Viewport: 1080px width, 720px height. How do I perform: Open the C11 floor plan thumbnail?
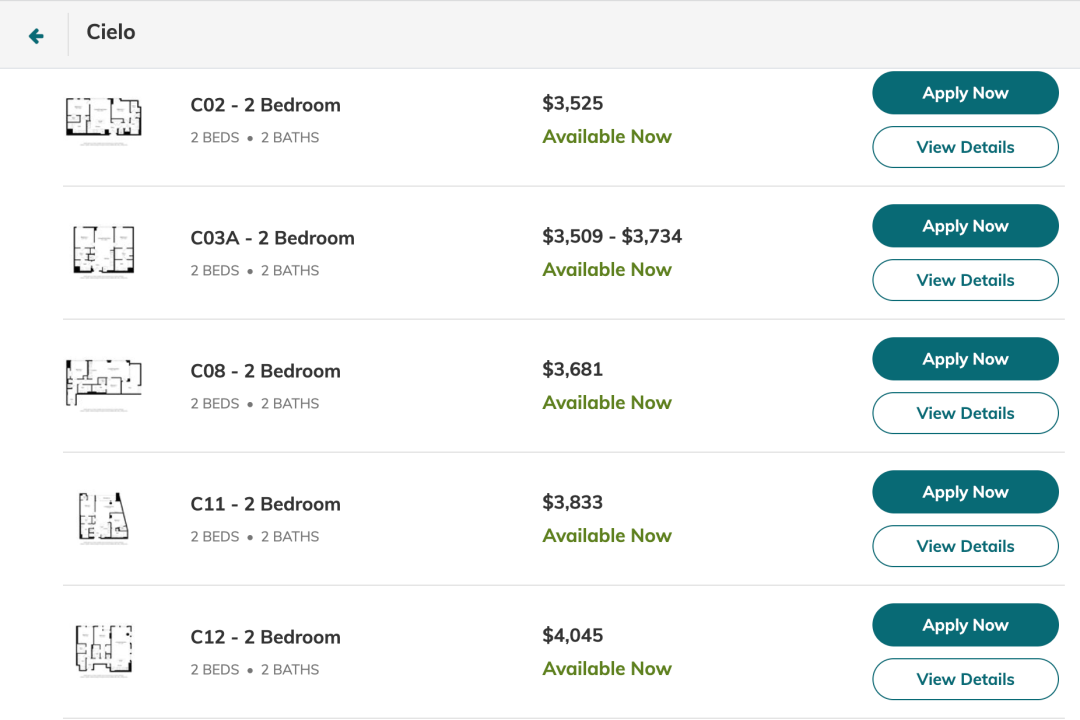pos(103,518)
